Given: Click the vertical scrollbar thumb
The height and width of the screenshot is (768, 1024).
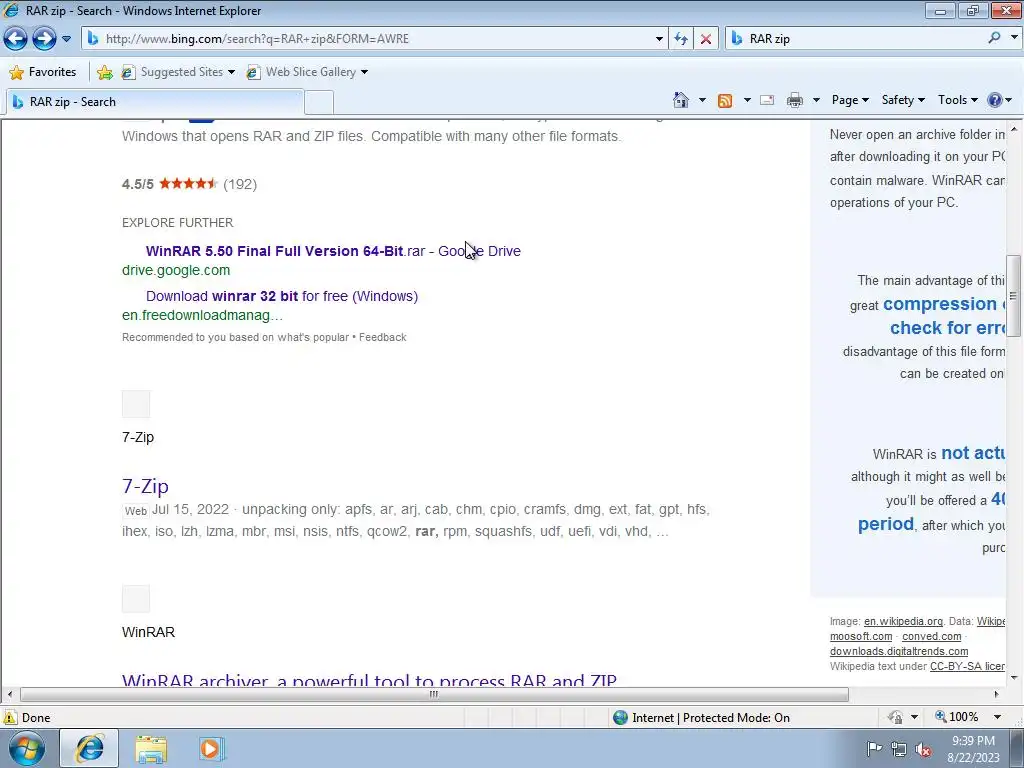Looking at the screenshot, I should tap(1014, 295).
